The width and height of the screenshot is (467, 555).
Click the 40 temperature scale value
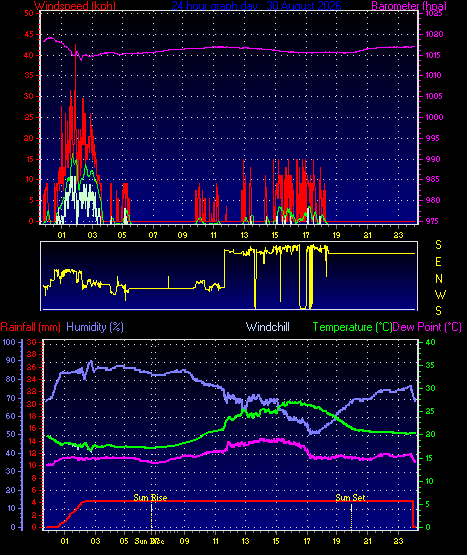[430, 342]
